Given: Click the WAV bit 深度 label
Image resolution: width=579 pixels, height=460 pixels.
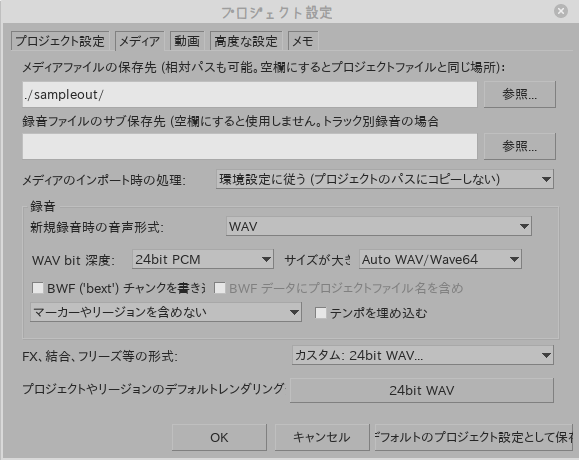Looking at the screenshot, I should click(73, 260).
